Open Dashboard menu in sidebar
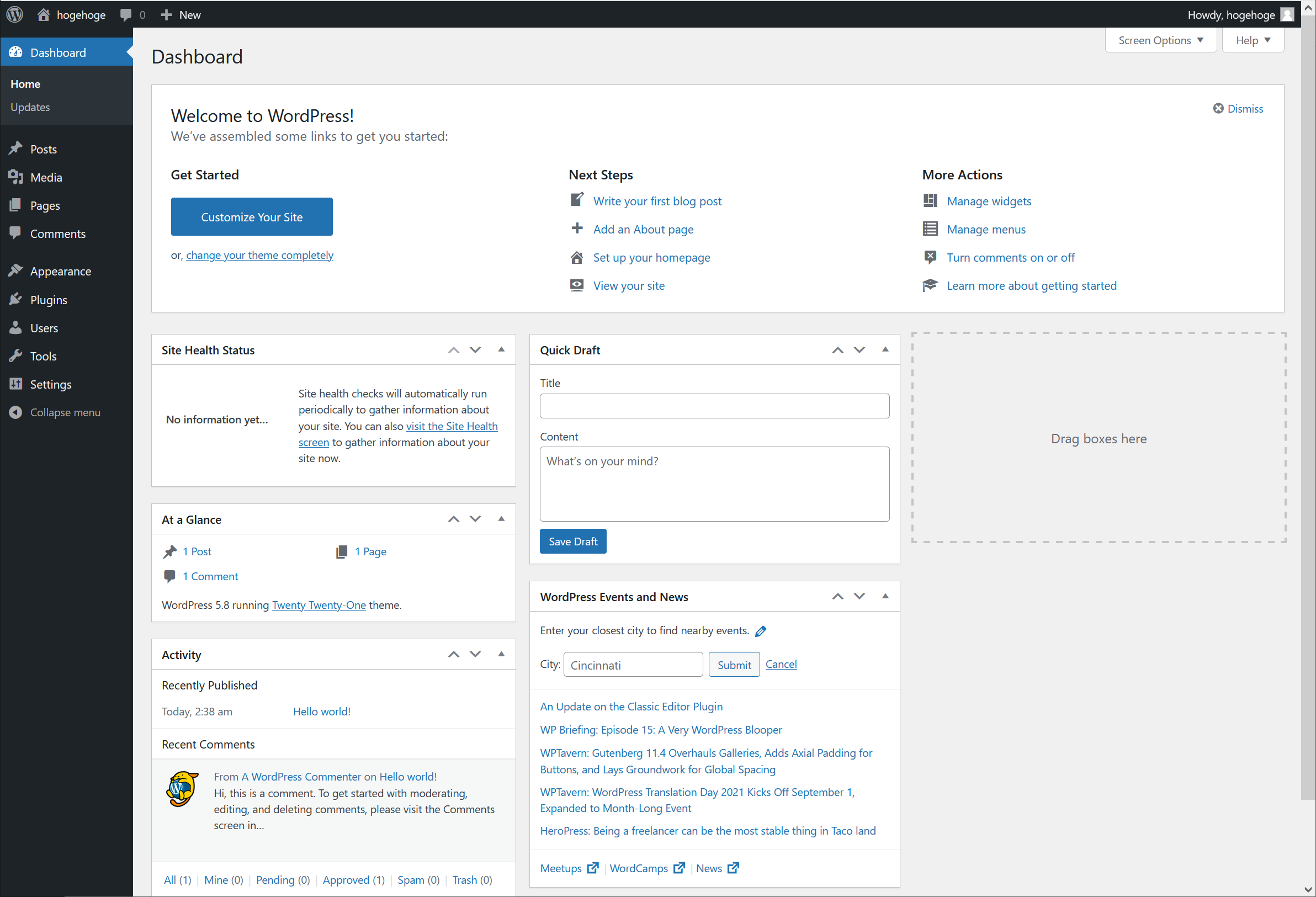Viewport: 1316px width, 897px height. click(66, 52)
